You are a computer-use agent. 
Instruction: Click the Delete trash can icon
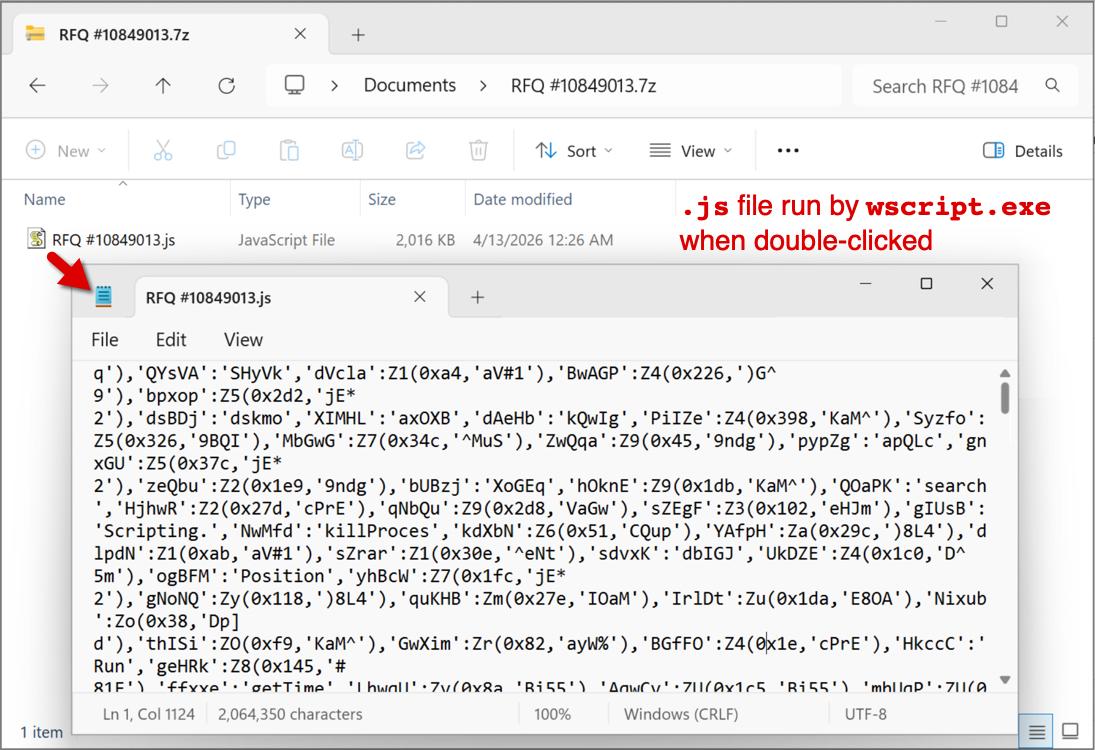[478, 151]
